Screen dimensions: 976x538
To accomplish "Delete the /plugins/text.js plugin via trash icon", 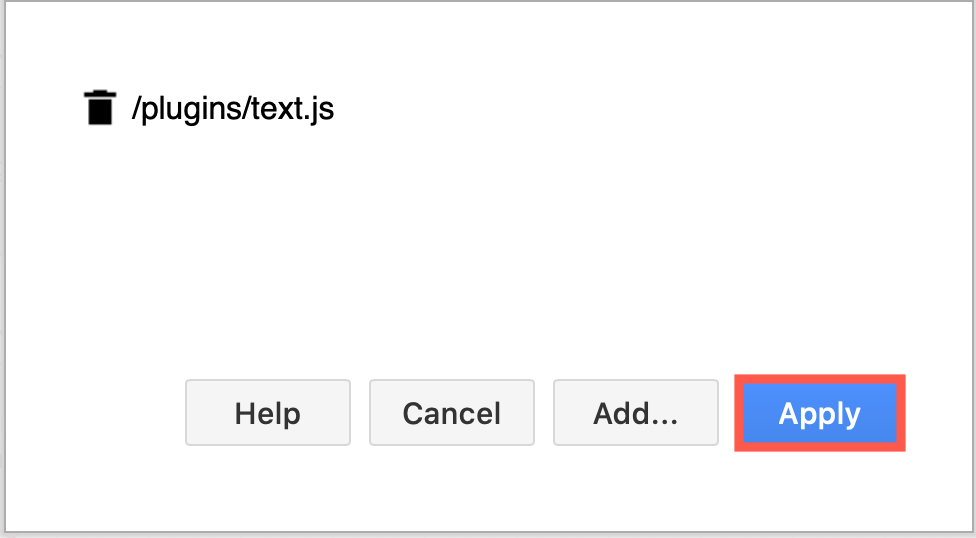I will [99, 108].
